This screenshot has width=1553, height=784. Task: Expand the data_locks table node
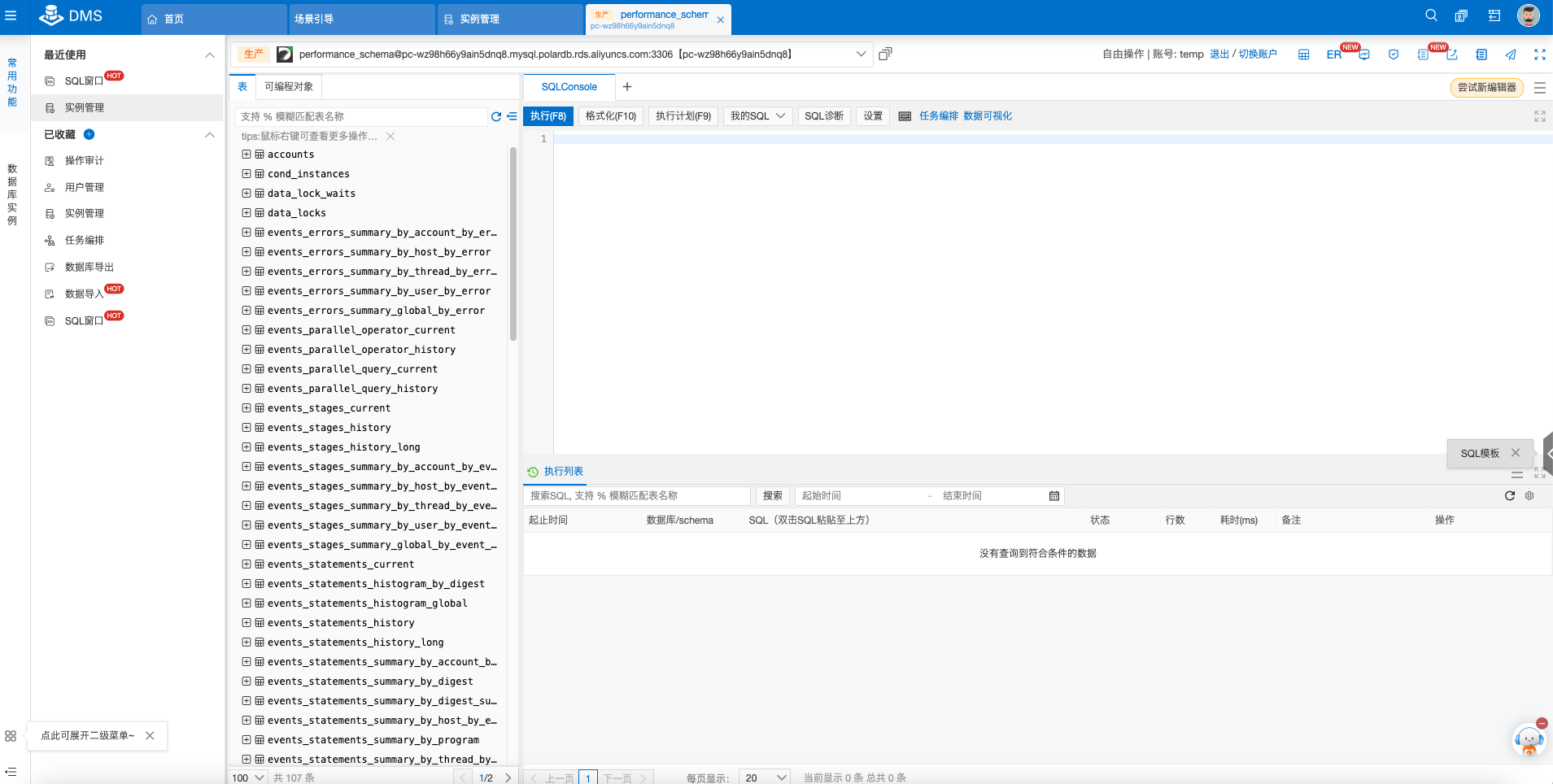point(246,212)
